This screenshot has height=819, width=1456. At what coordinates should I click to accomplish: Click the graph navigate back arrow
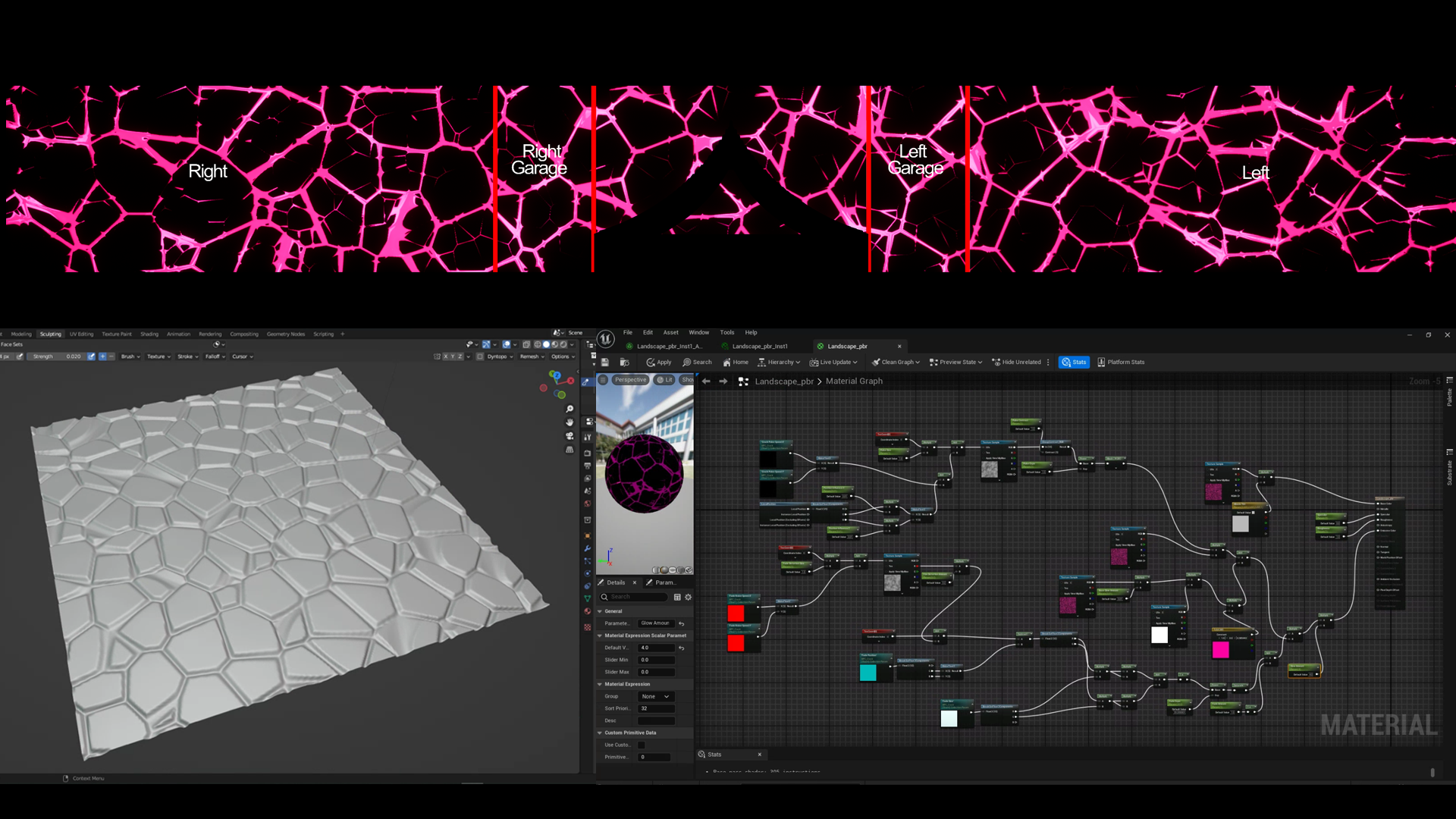[x=706, y=381]
